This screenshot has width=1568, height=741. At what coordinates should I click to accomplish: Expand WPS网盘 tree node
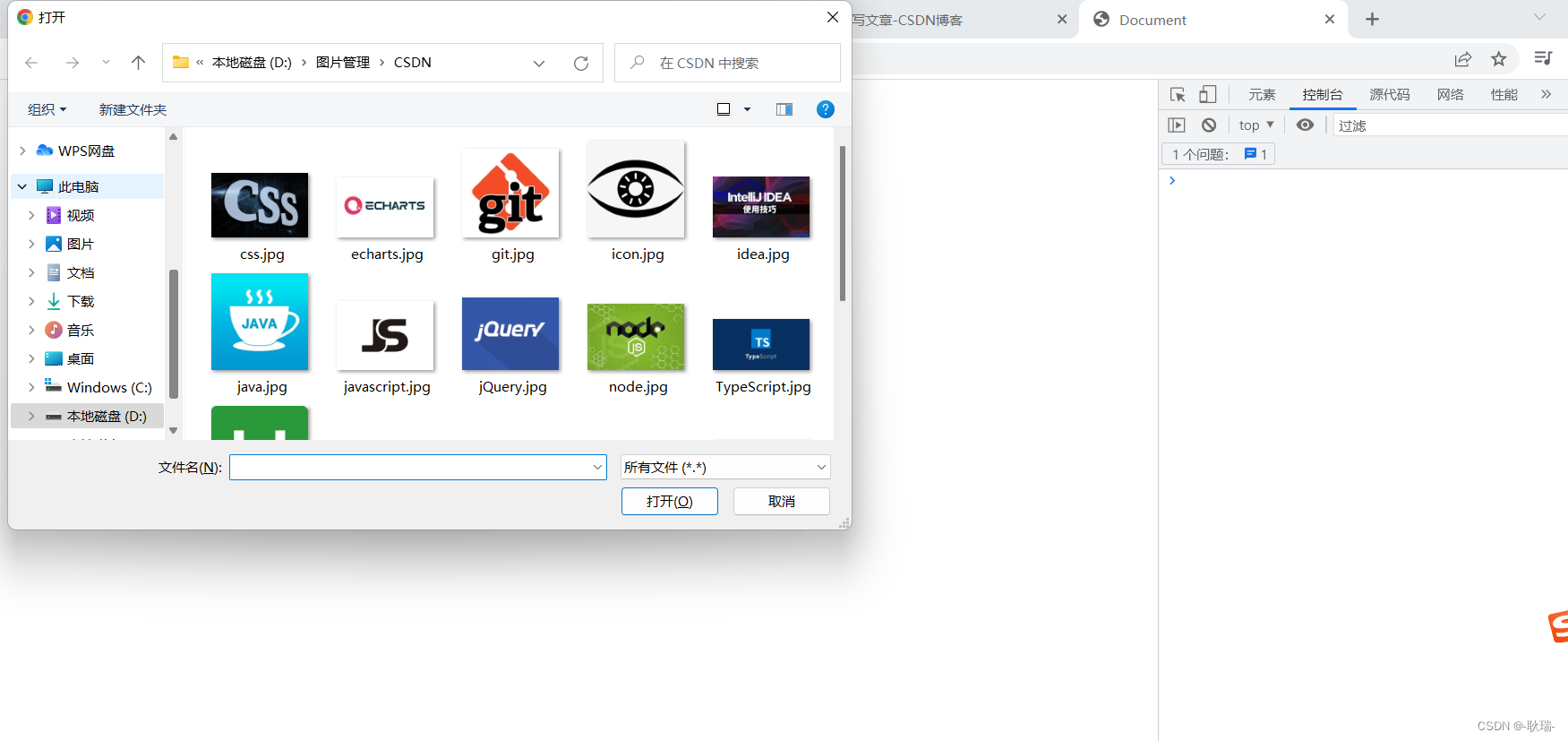pos(22,151)
